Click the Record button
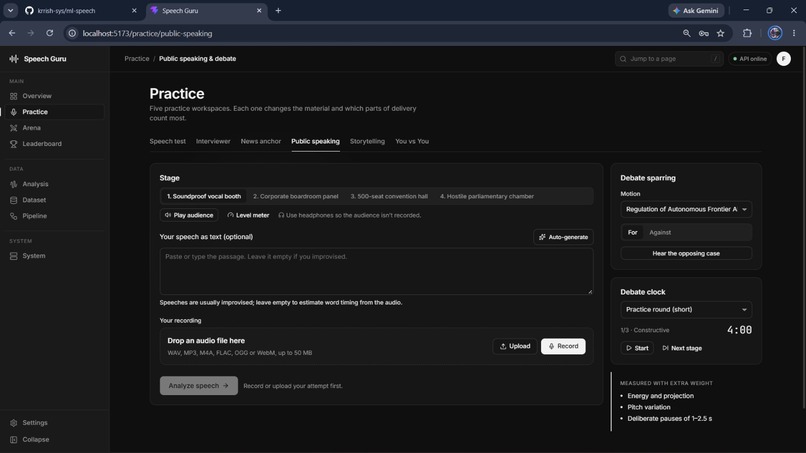Screen dimensions: 806x453 click(563, 347)
